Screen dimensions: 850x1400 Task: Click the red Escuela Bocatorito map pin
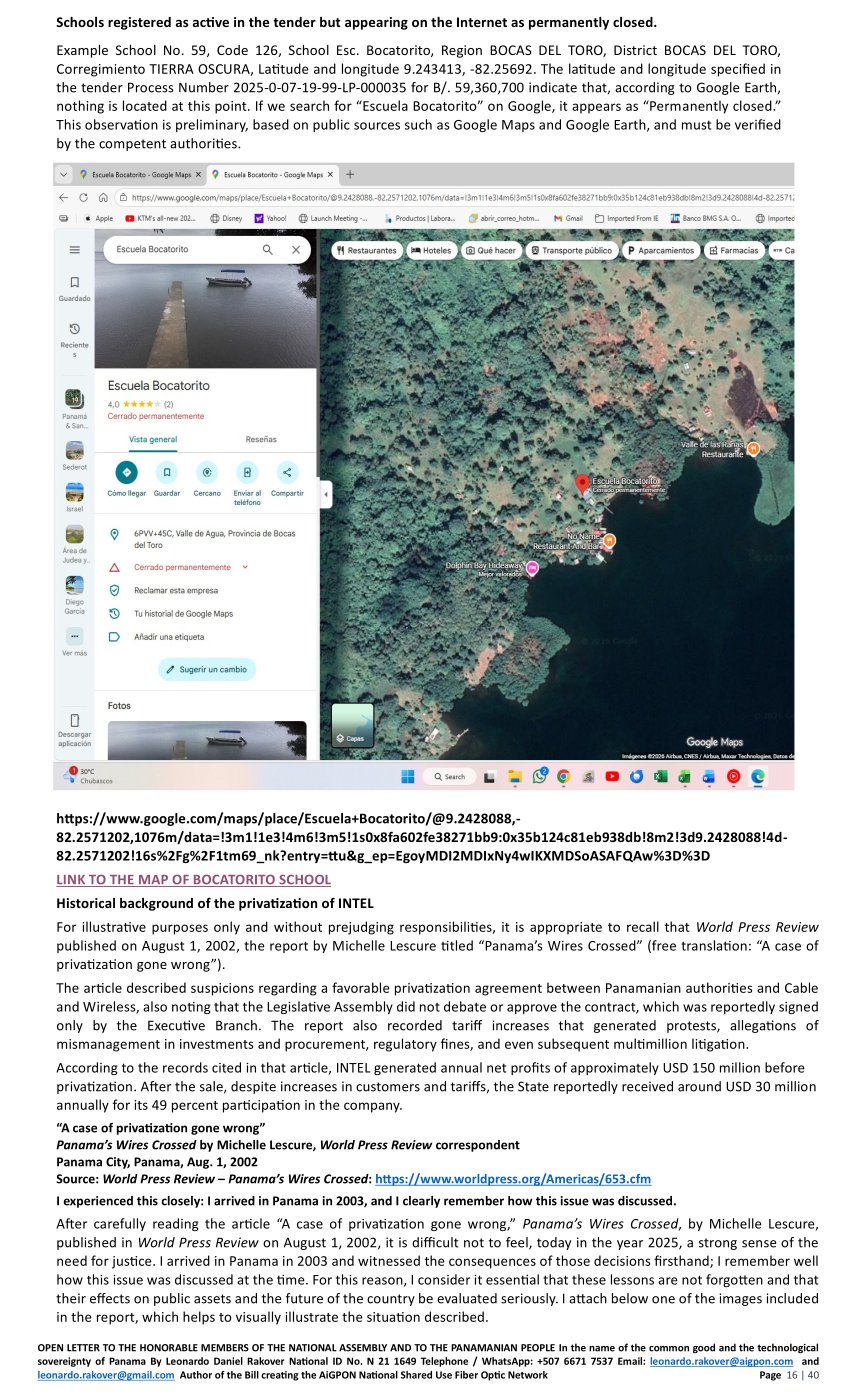[583, 483]
